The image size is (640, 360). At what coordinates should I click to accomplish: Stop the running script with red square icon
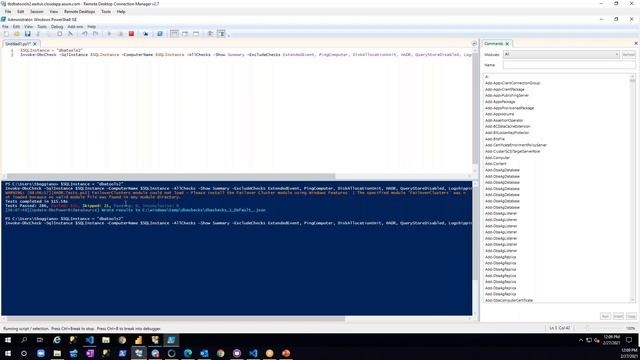click(131, 34)
